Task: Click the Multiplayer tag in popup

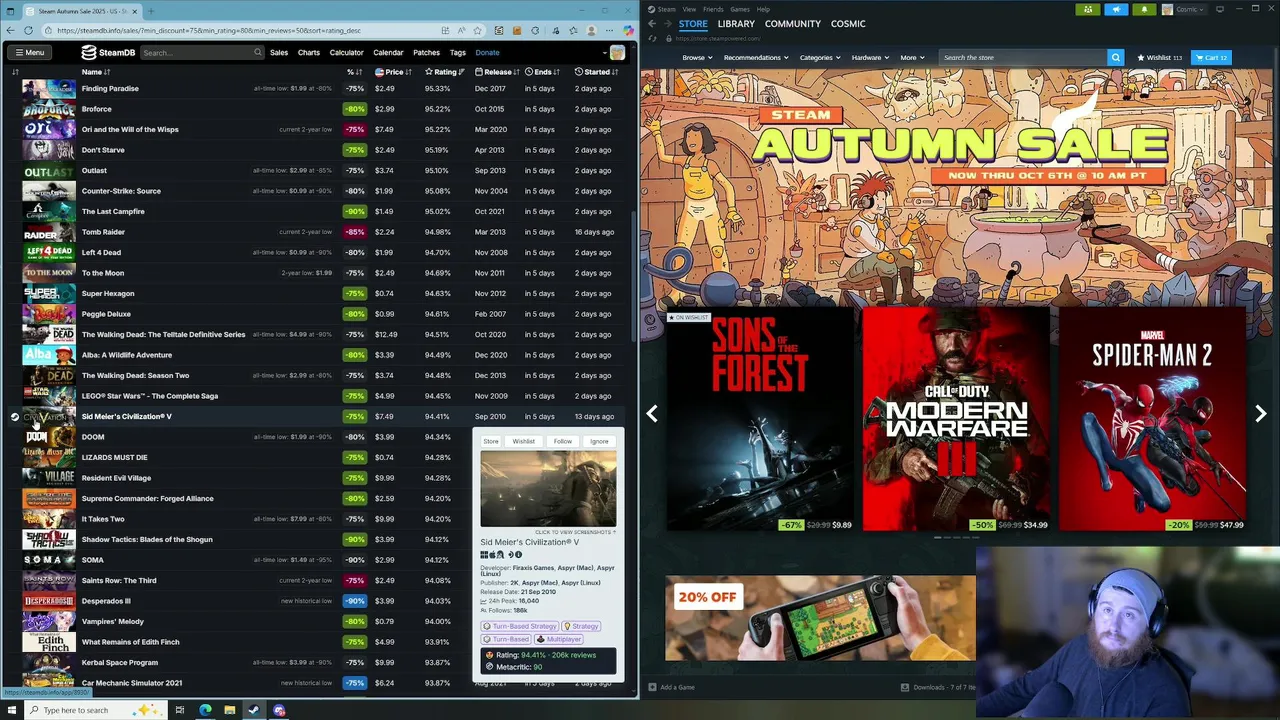Action: [x=559, y=639]
